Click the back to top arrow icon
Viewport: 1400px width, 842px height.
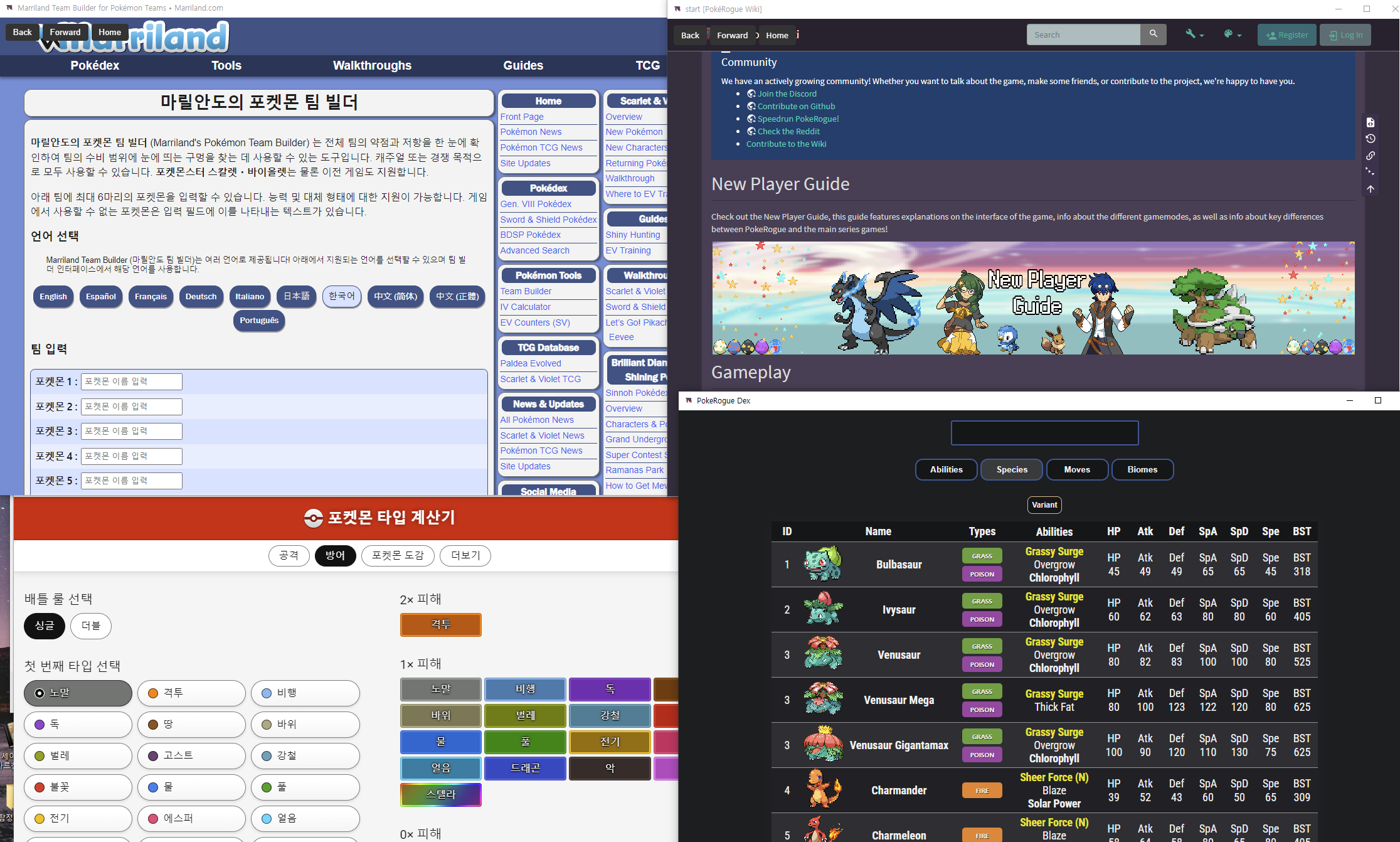point(1371,189)
